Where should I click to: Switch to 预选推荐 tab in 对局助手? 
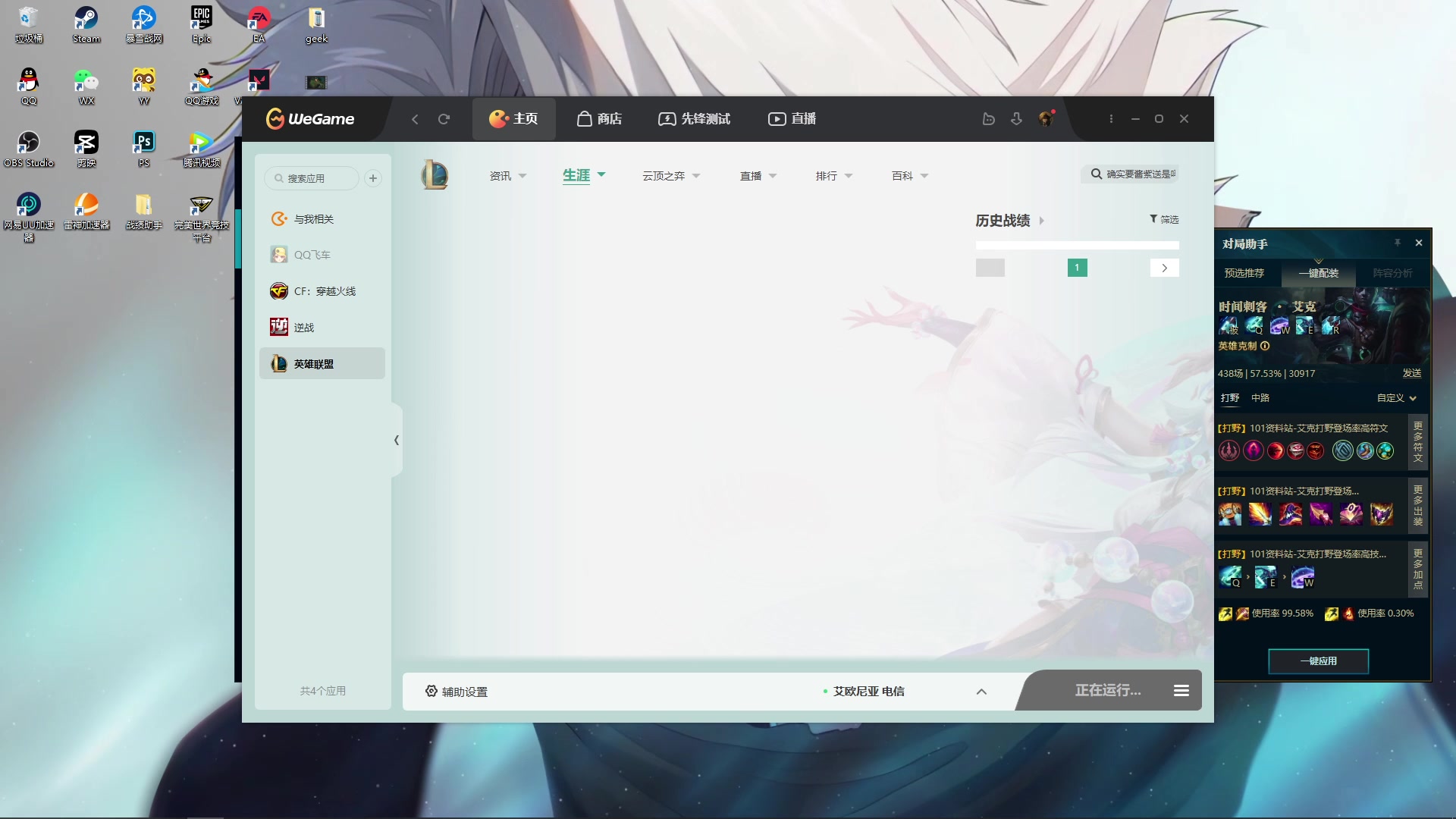click(1244, 273)
